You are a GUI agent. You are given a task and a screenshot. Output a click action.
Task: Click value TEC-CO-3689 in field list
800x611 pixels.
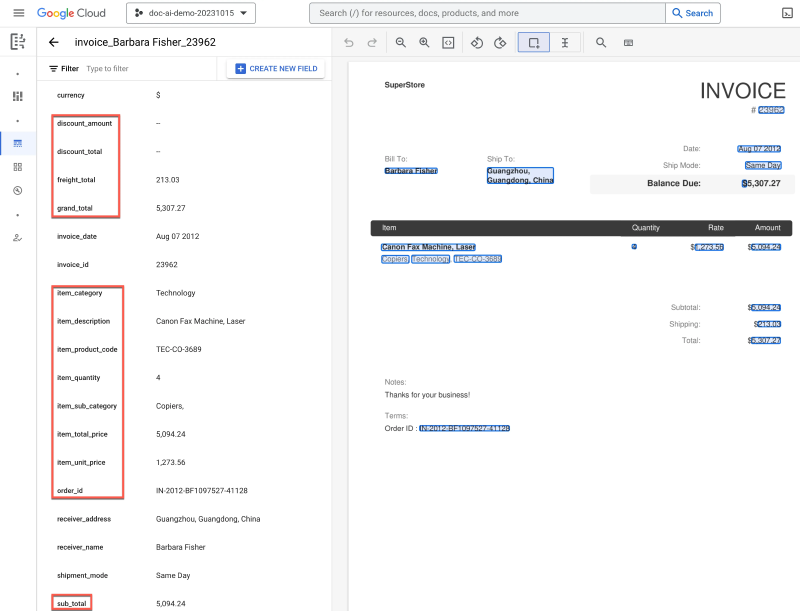tap(179, 349)
